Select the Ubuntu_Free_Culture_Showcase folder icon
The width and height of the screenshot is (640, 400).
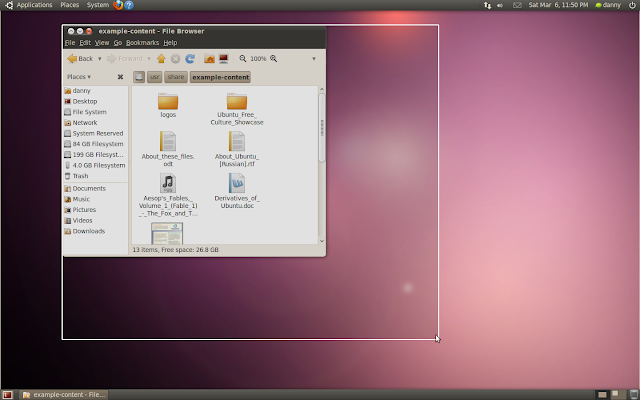tap(237, 101)
